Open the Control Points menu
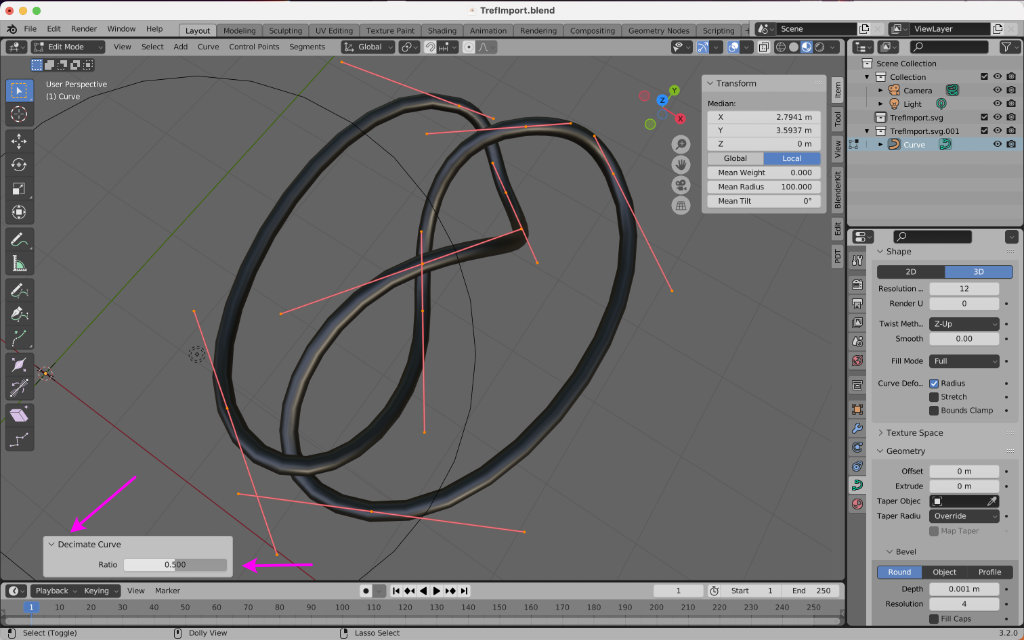This screenshot has width=1024, height=640. [254, 47]
